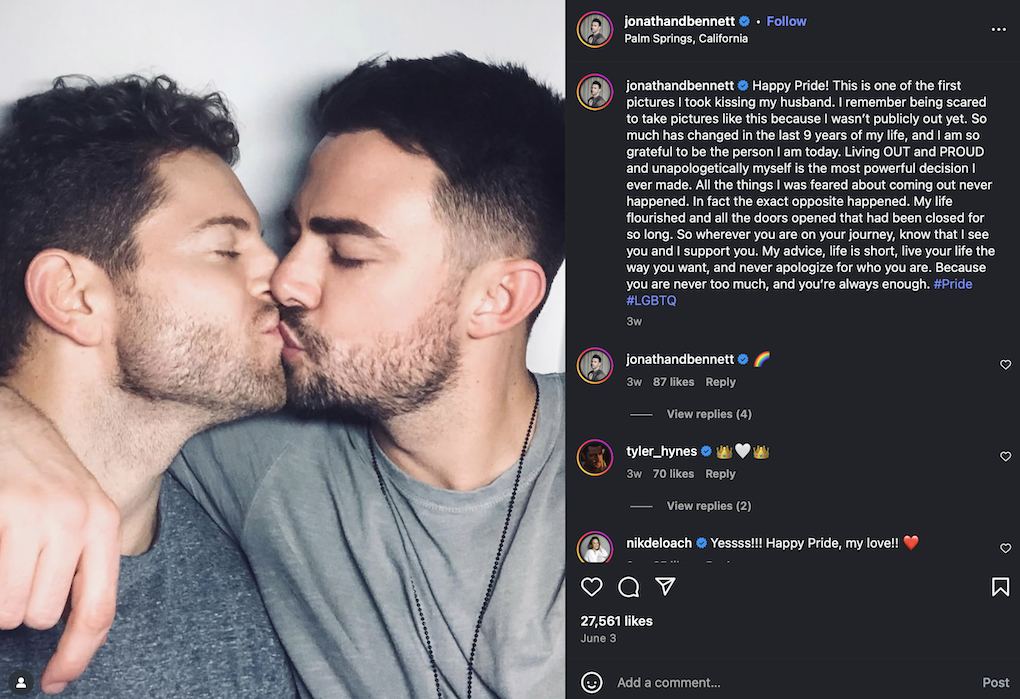Open the three-dot more options menu
The image size is (1020, 699).
click(x=998, y=30)
